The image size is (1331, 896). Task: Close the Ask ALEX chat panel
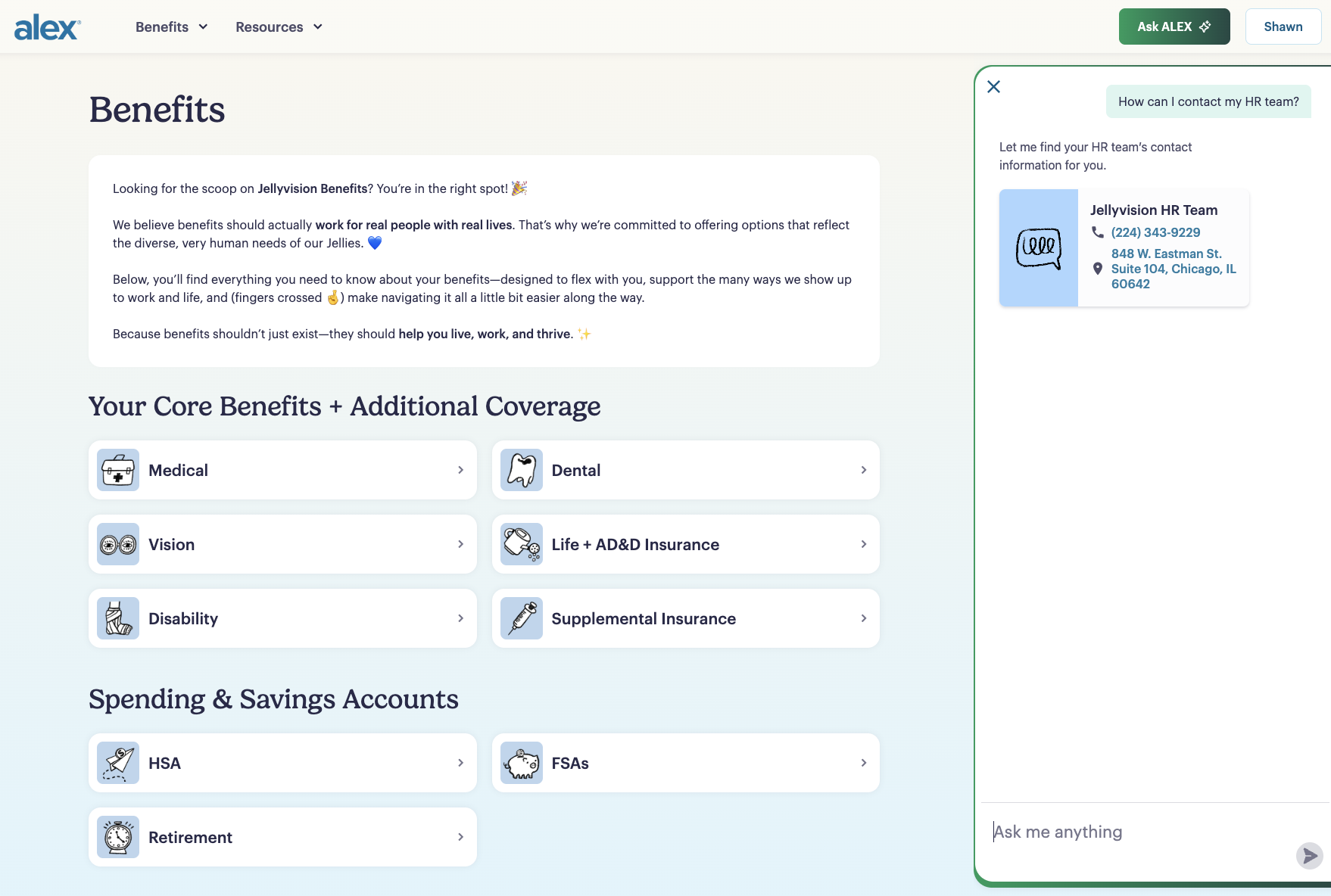coord(994,87)
